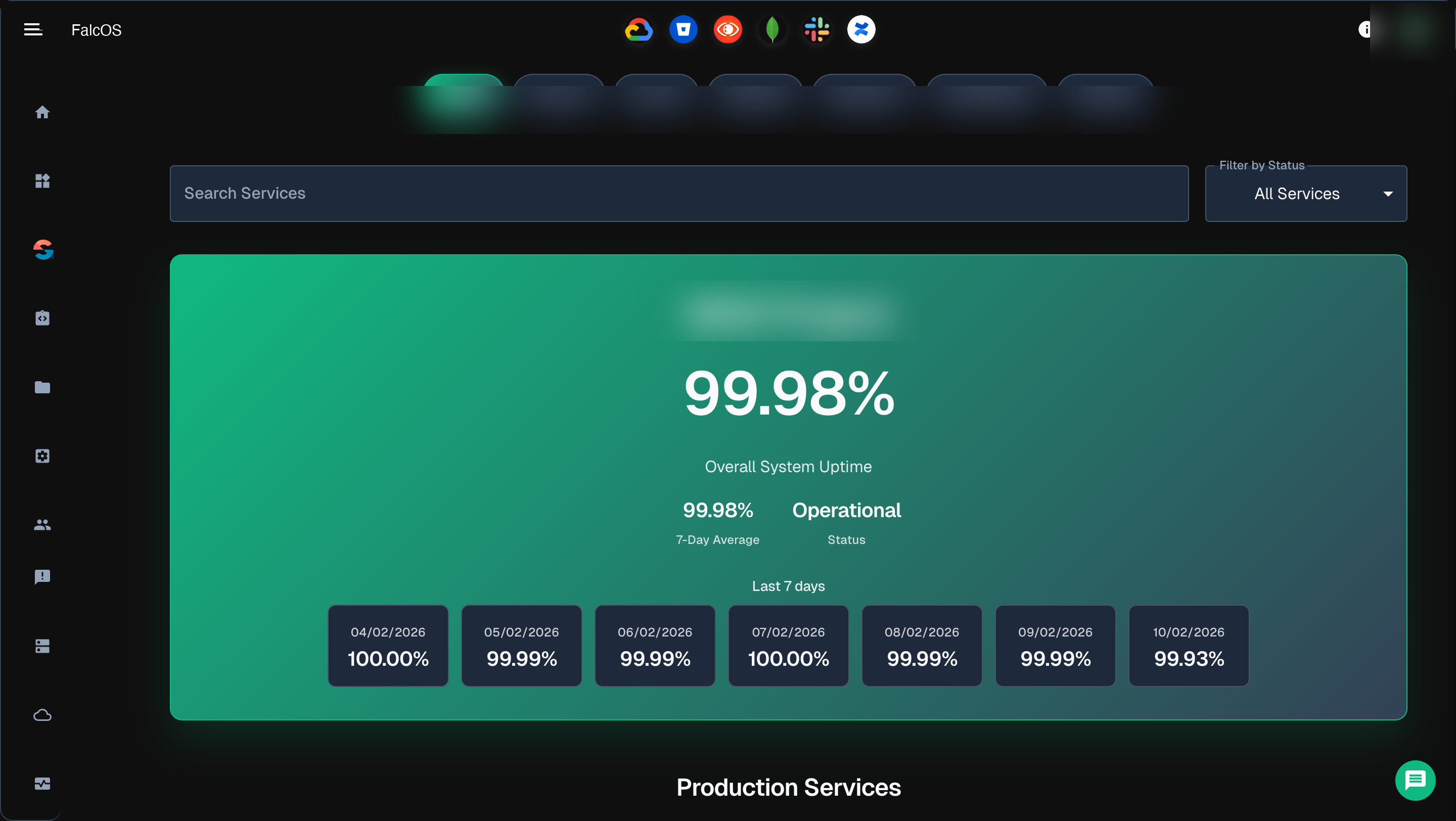Click the info icon at top right

pyautogui.click(x=1364, y=29)
